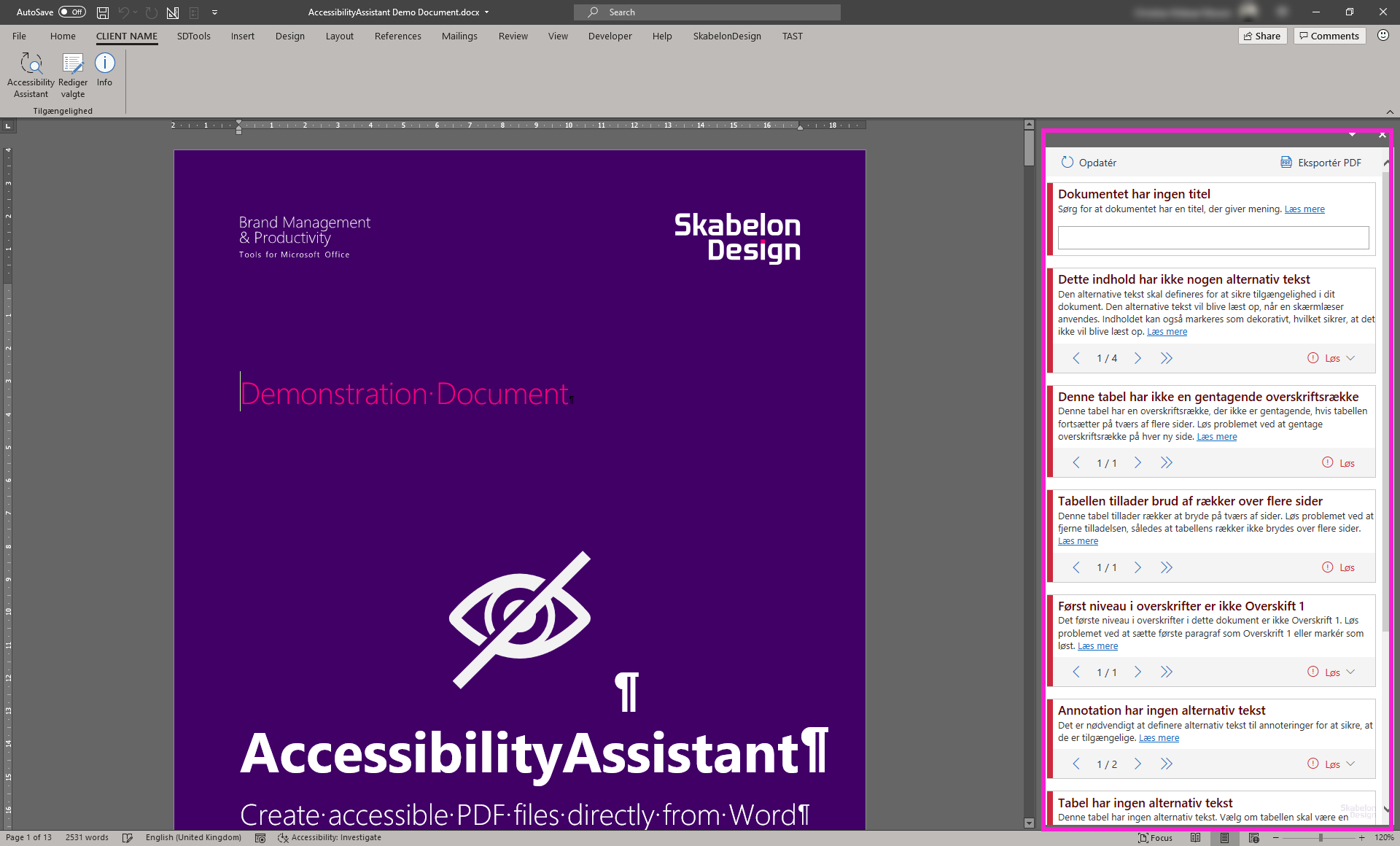Image resolution: width=1400 pixels, height=846 pixels.
Task: Click Løs for gentagende overskriftsrække issue
Action: [x=1339, y=463]
